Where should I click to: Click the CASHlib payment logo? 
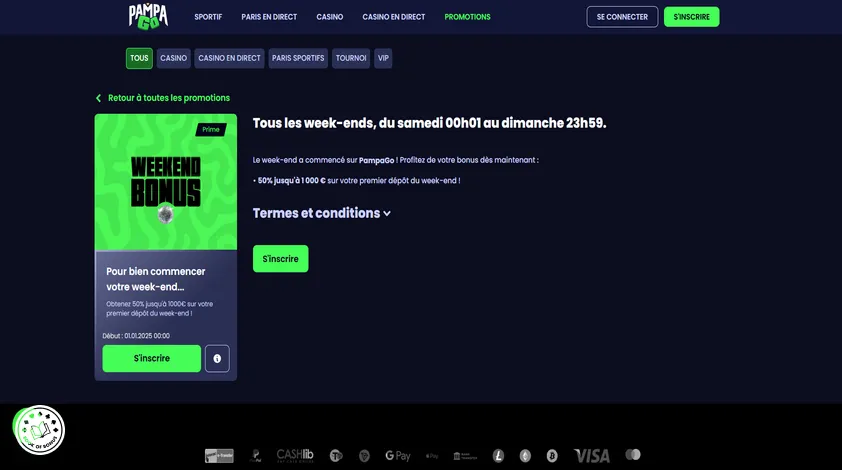(x=295, y=455)
